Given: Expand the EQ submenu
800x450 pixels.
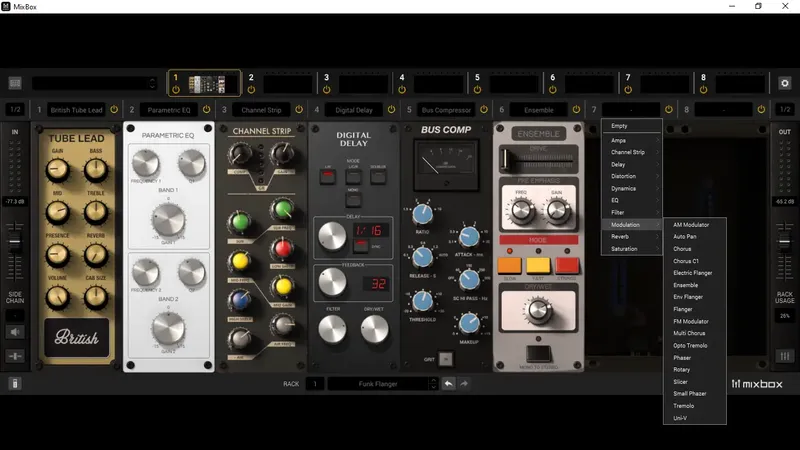Looking at the screenshot, I should [x=632, y=201].
